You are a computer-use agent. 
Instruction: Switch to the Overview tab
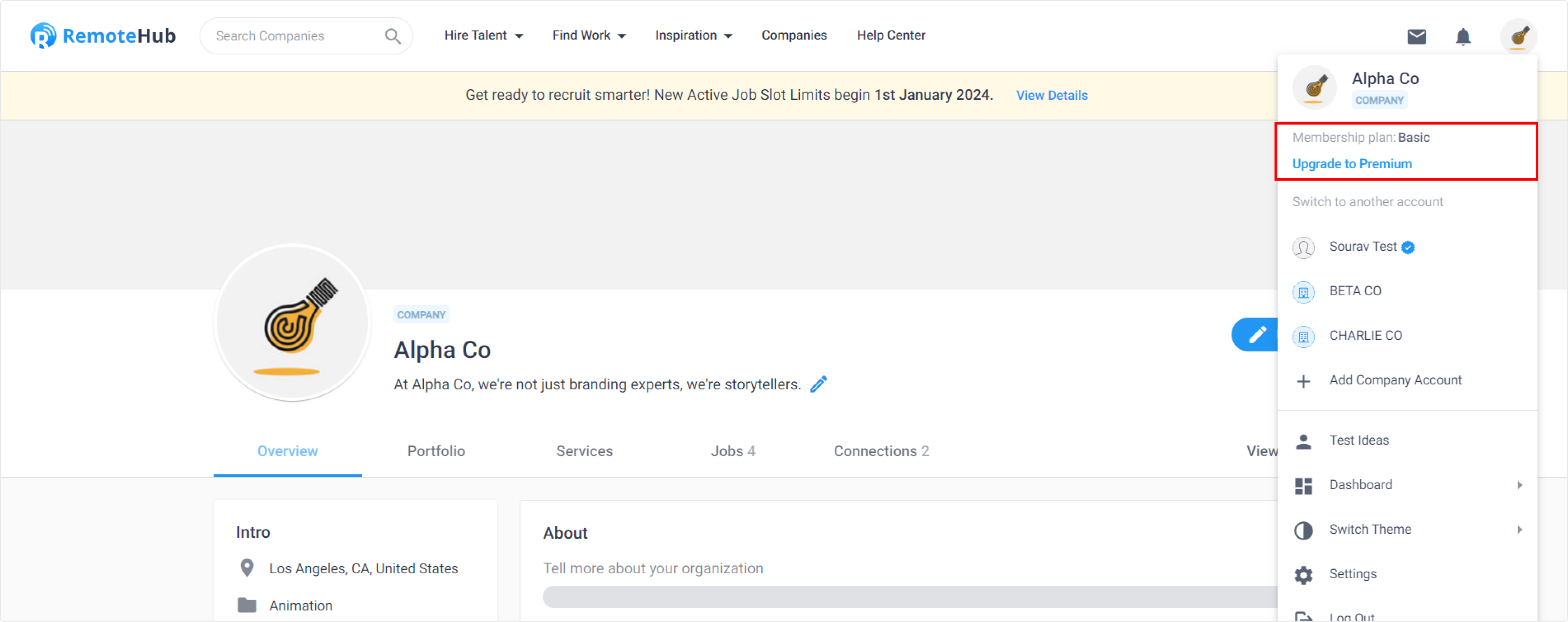287,451
